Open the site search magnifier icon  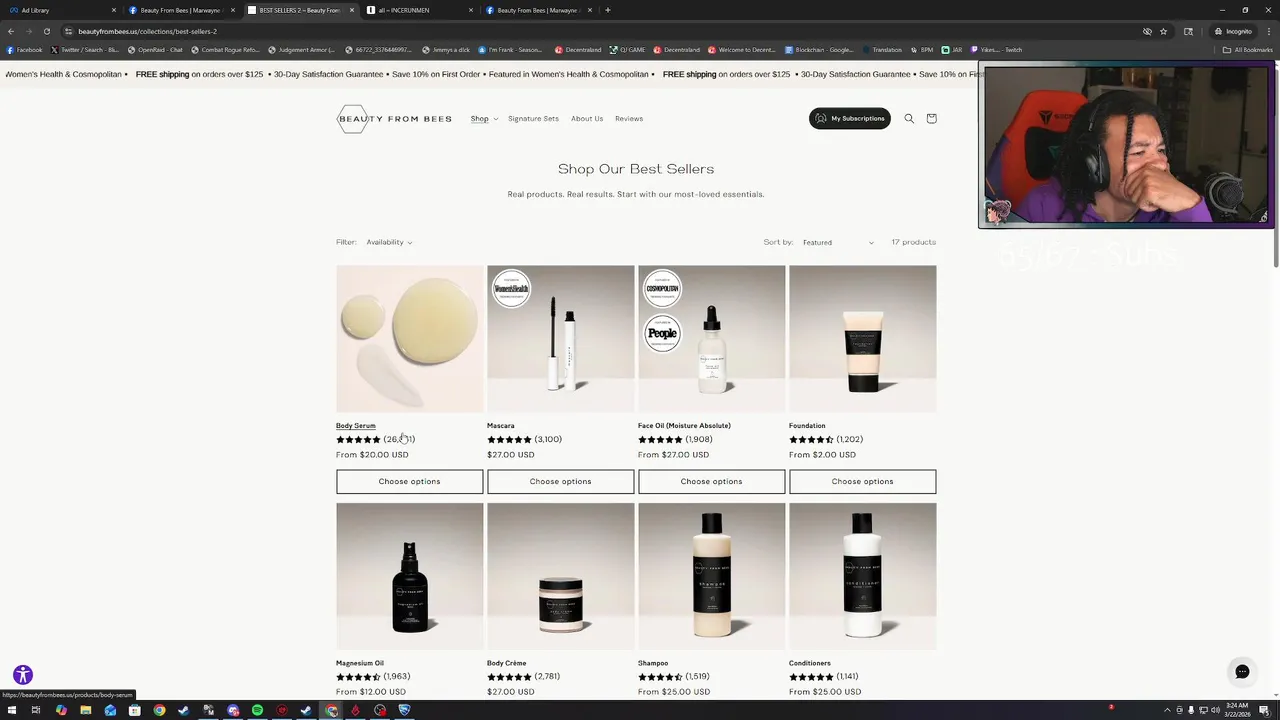coord(909,118)
